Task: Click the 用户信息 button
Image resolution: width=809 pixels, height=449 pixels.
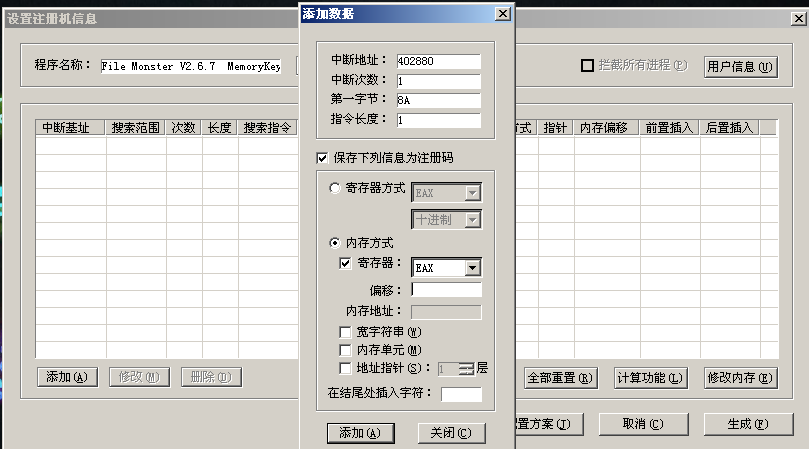Action: point(740,67)
